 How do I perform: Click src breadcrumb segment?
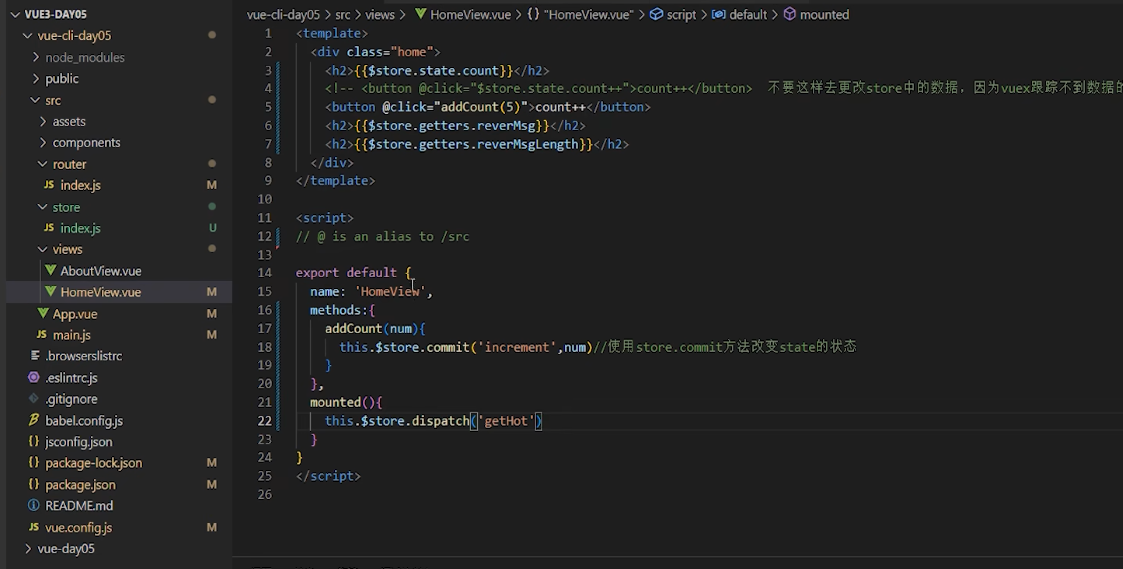coord(342,14)
